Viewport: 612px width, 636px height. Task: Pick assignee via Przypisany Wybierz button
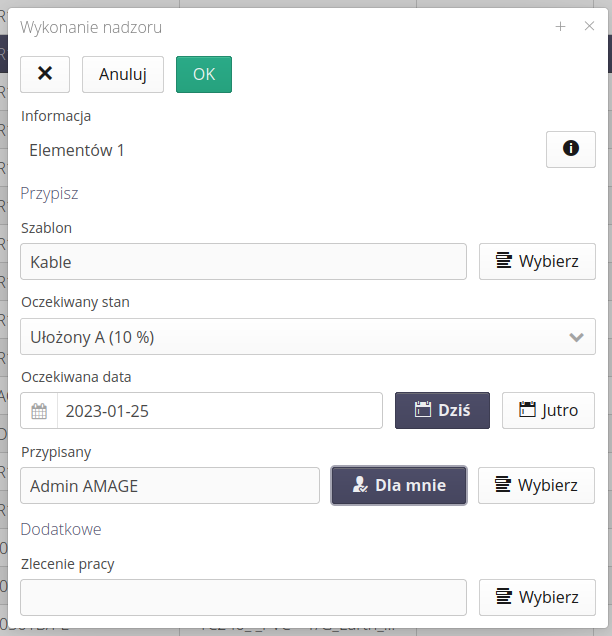point(537,486)
